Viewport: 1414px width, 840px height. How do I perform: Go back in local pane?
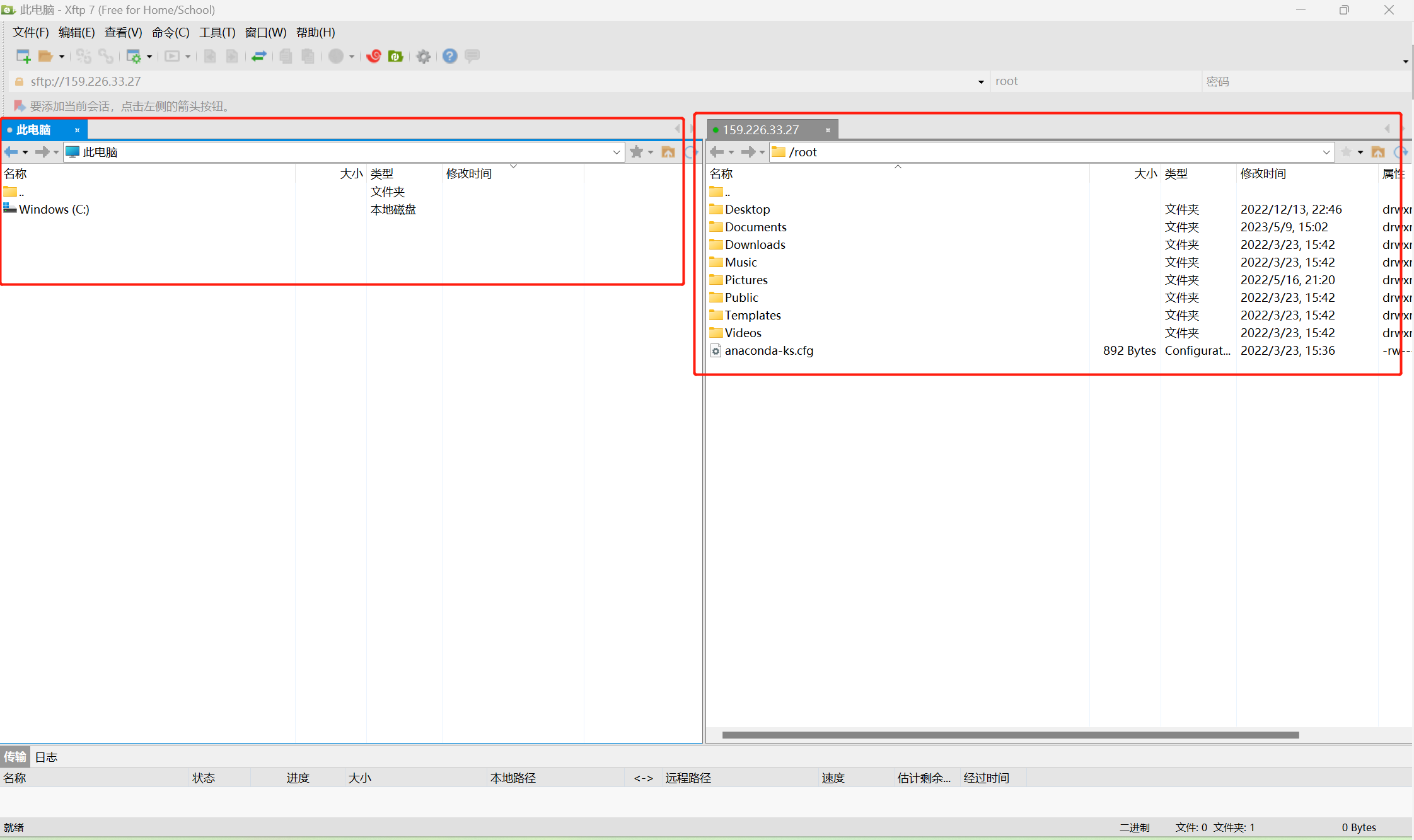pyautogui.click(x=11, y=152)
